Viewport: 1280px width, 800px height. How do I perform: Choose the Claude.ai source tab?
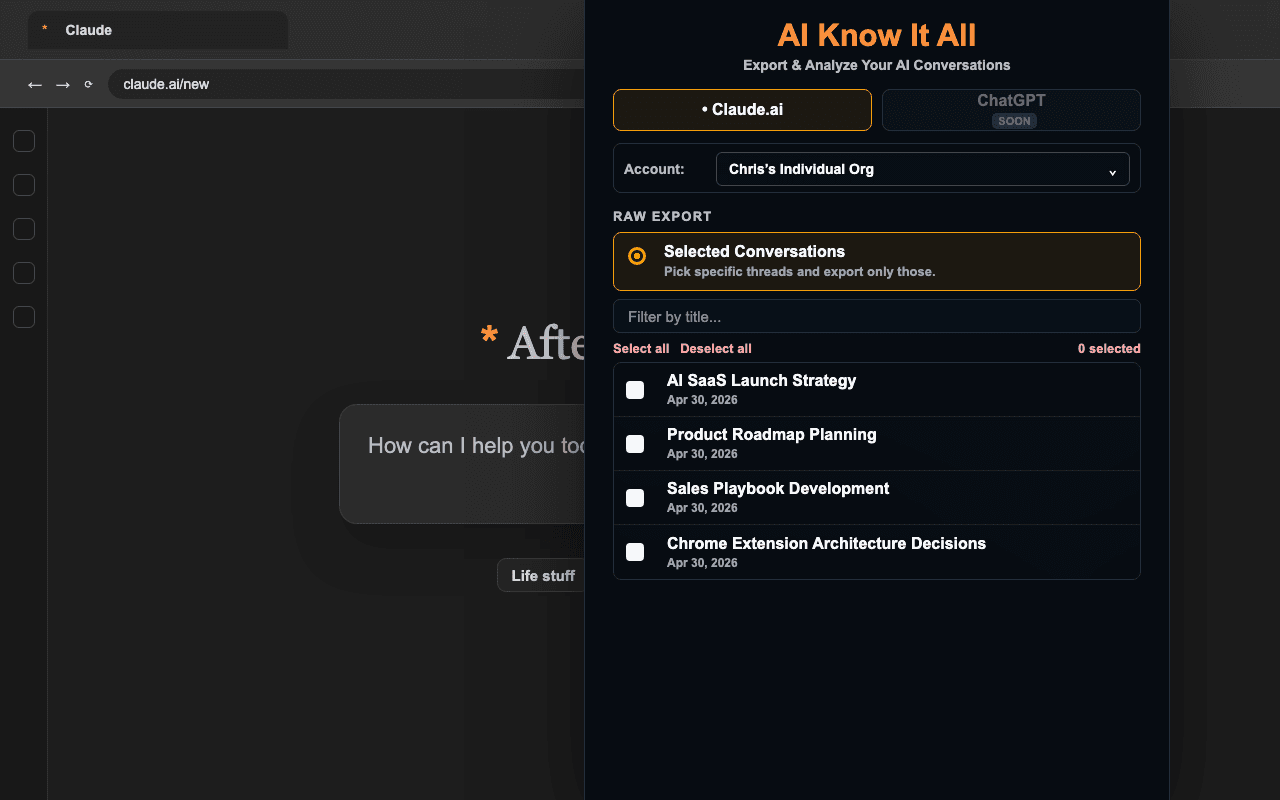pyautogui.click(x=742, y=110)
